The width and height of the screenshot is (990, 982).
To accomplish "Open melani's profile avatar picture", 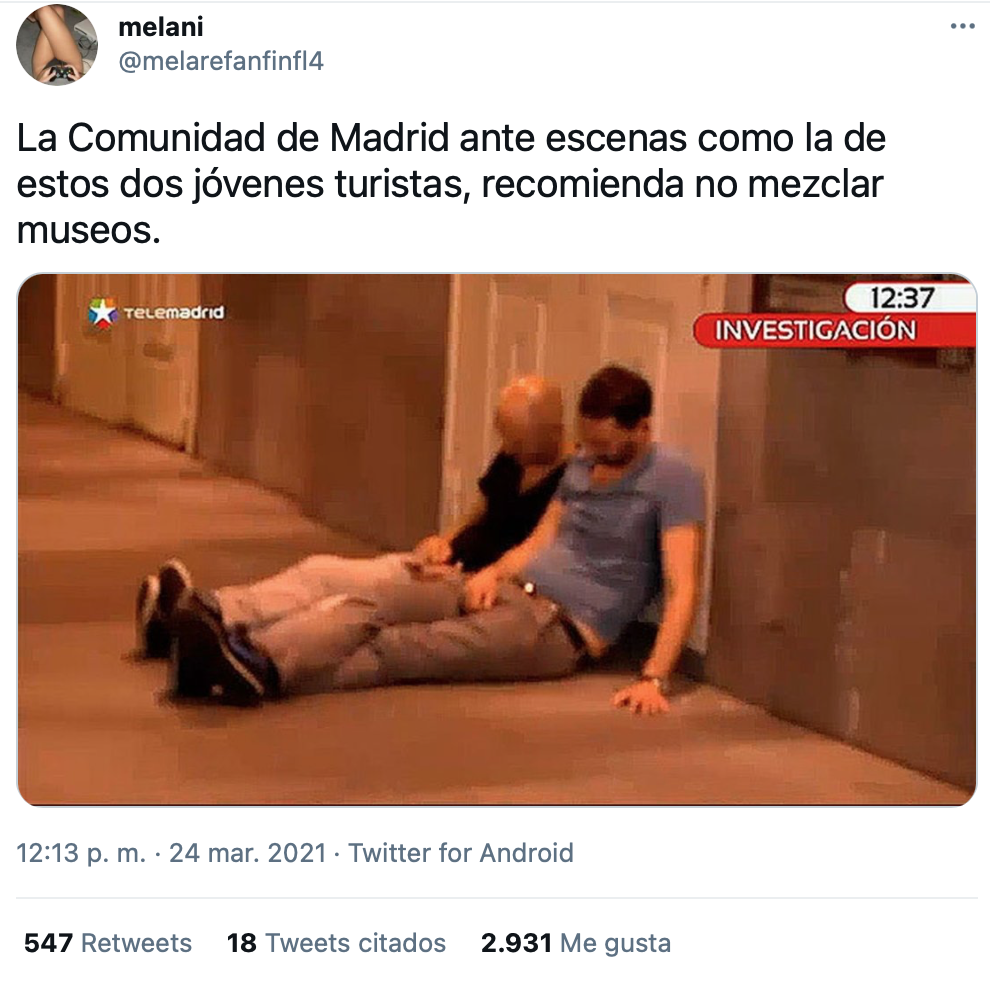I will click(57, 44).
